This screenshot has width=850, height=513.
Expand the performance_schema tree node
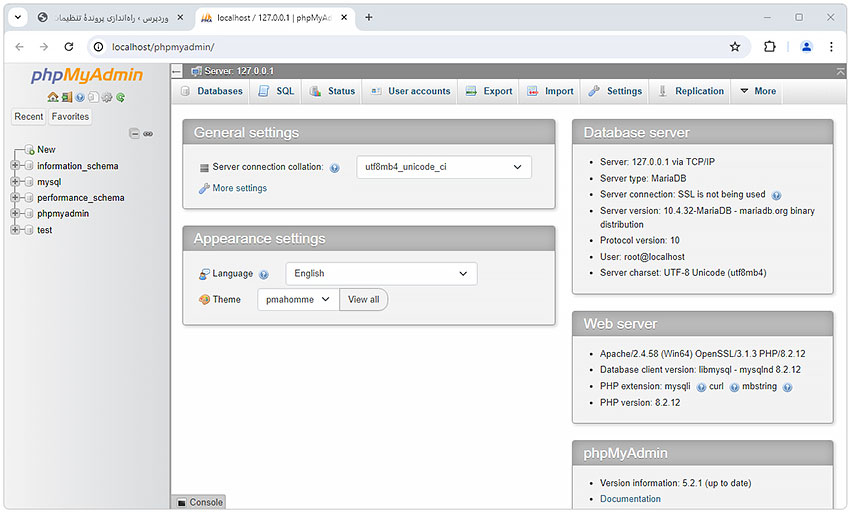pyautogui.click(x=15, y=197)
